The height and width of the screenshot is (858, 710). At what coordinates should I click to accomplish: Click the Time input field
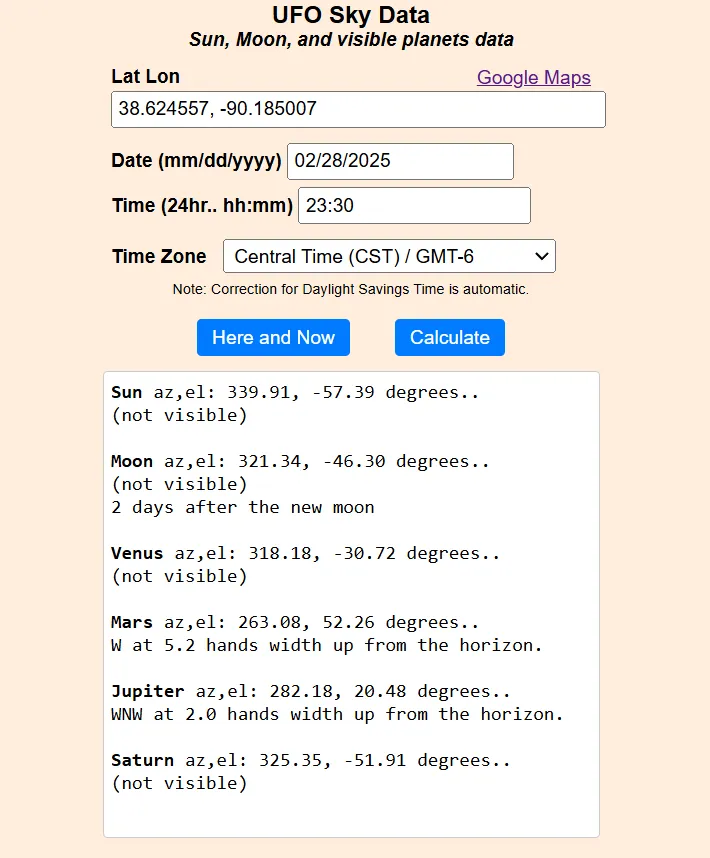coord(414,206)
